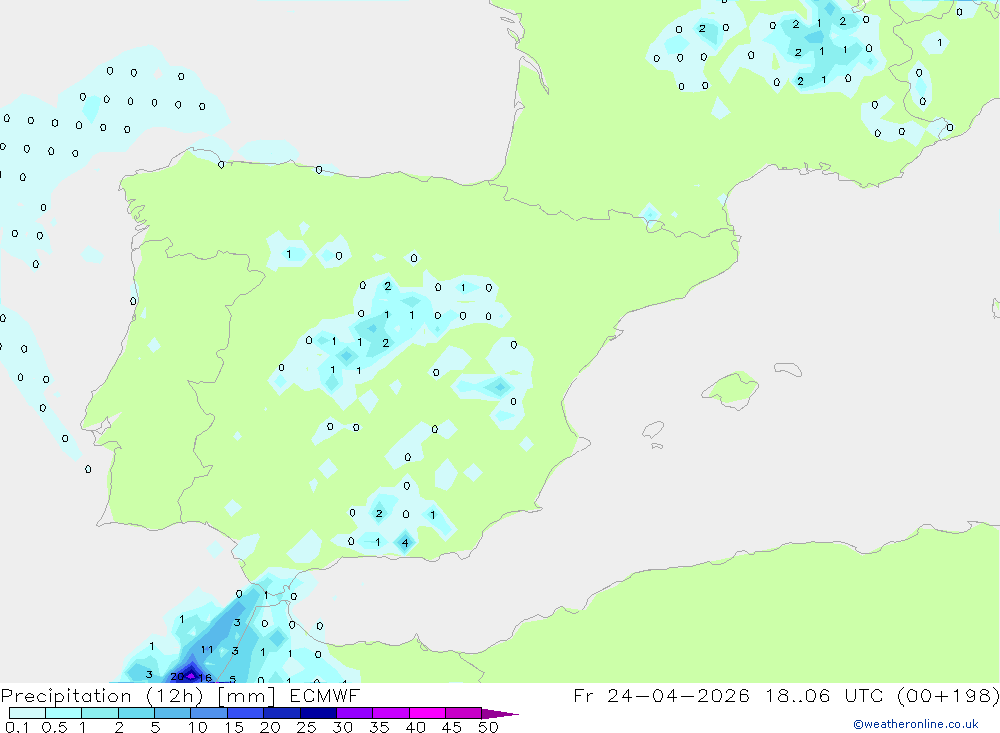Pick the 15–20 mm blue legend swatch
The height and width of the screenshot is (733, 1000).
[246, 713]
